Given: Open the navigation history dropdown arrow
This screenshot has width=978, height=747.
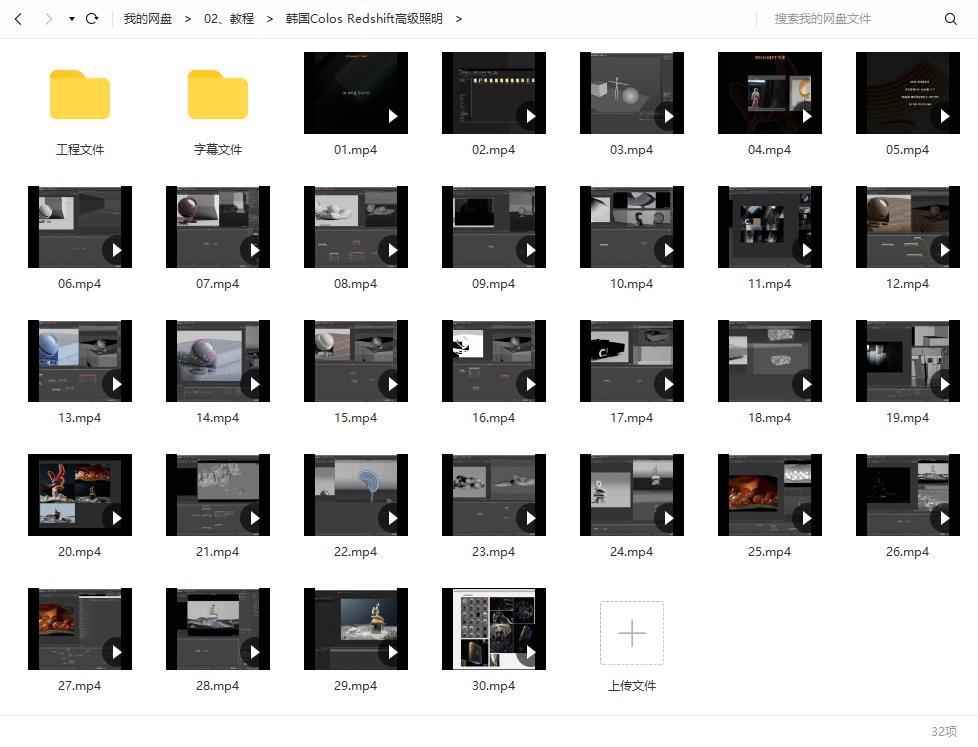Looking at the screenshot, I should [72, 19].
